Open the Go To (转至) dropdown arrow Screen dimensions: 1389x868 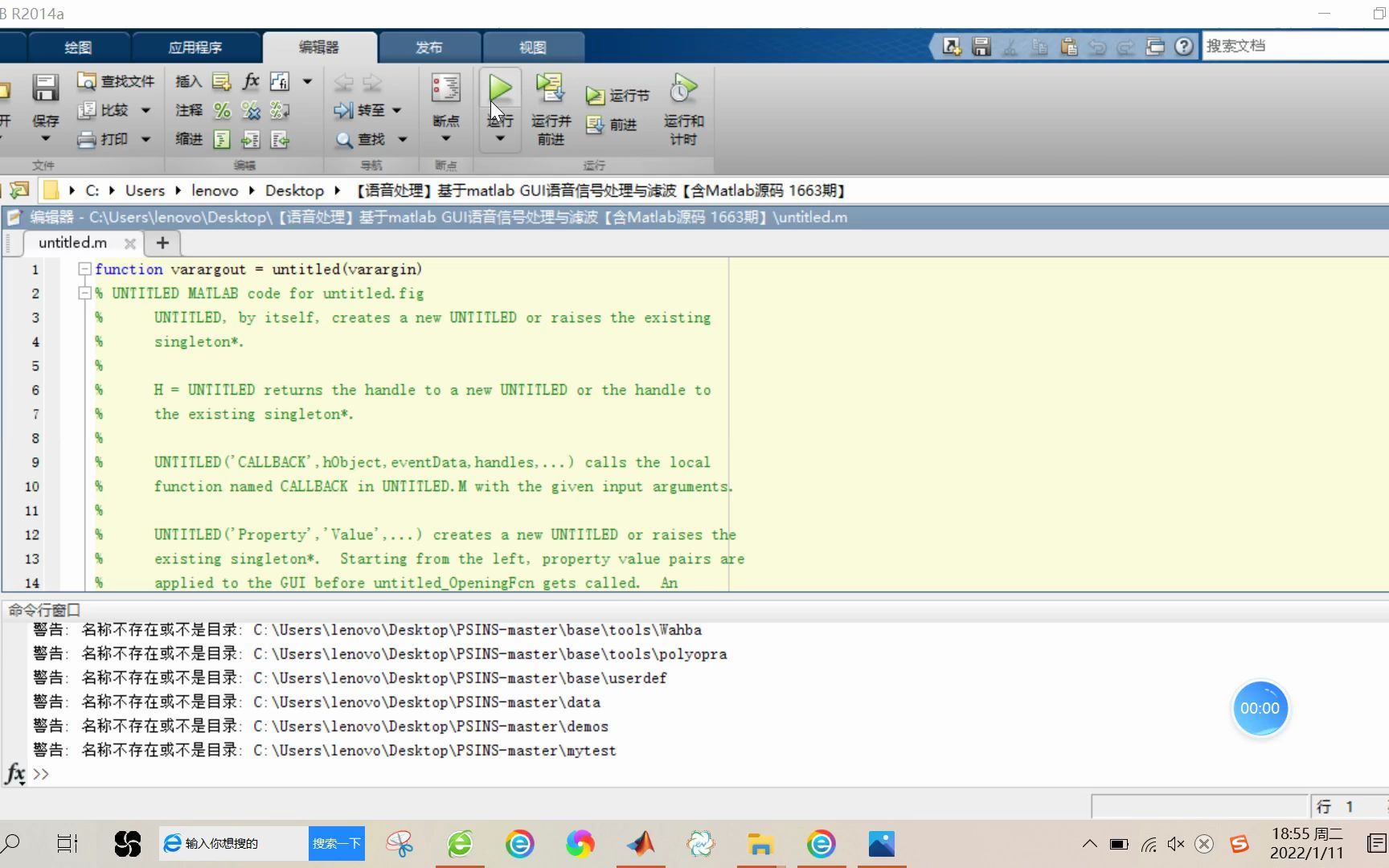coord(397,110)
